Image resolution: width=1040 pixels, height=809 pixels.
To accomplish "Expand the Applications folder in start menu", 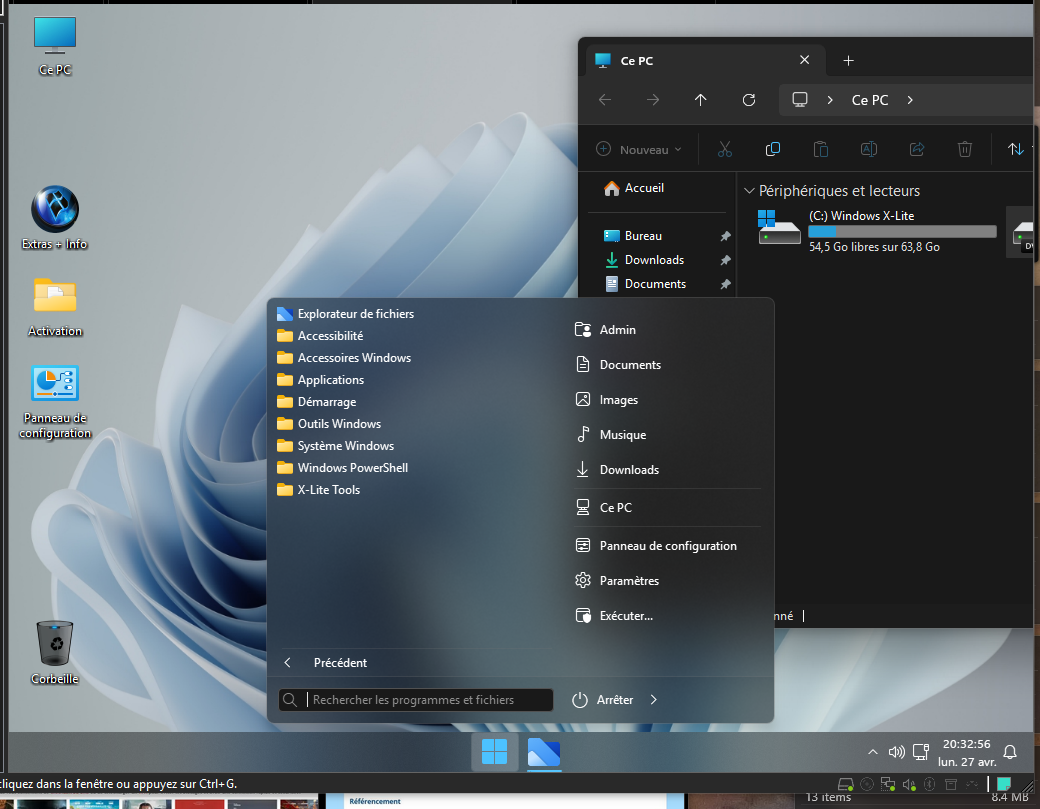I will (321, 379).
